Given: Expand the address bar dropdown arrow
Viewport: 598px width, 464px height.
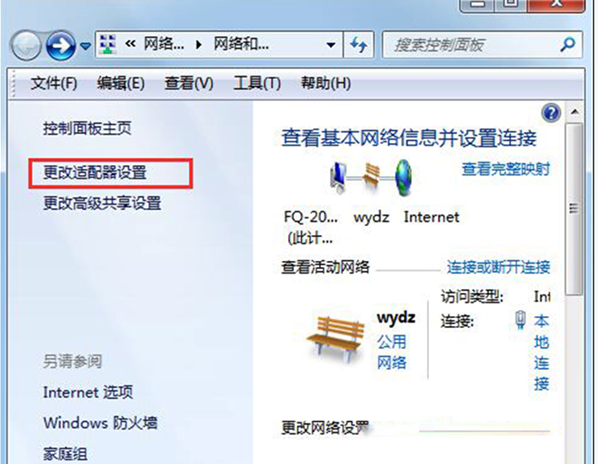Looking at the screenshot, I should point(331,45).
